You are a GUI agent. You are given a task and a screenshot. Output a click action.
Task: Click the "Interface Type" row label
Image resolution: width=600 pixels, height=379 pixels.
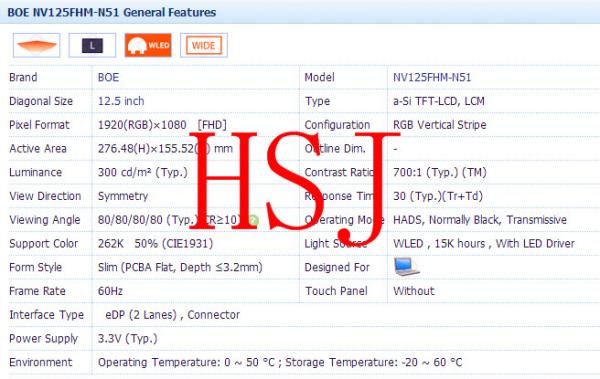click(x=46, y=315)
